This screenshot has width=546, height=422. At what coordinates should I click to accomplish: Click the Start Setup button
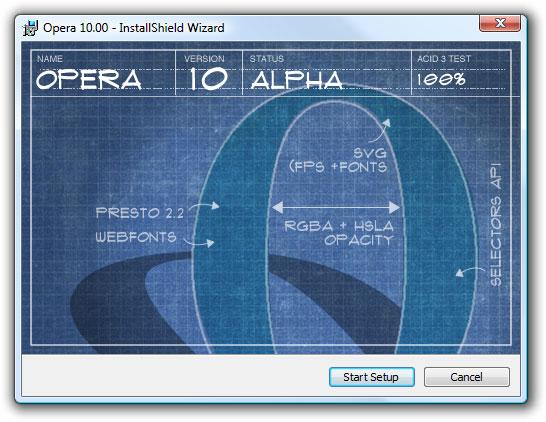(372, 377)
